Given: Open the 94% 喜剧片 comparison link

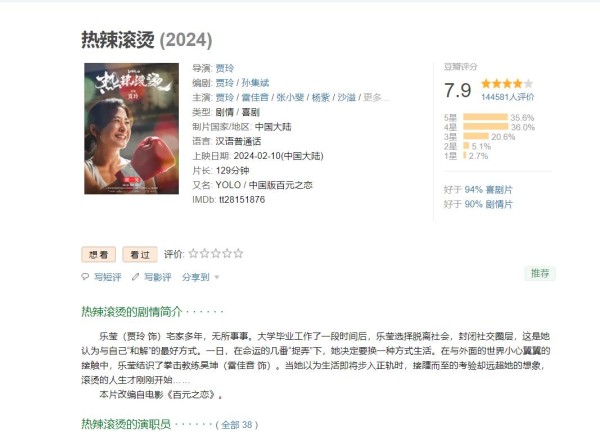Looking at the screenshot, I should [488, 190].
